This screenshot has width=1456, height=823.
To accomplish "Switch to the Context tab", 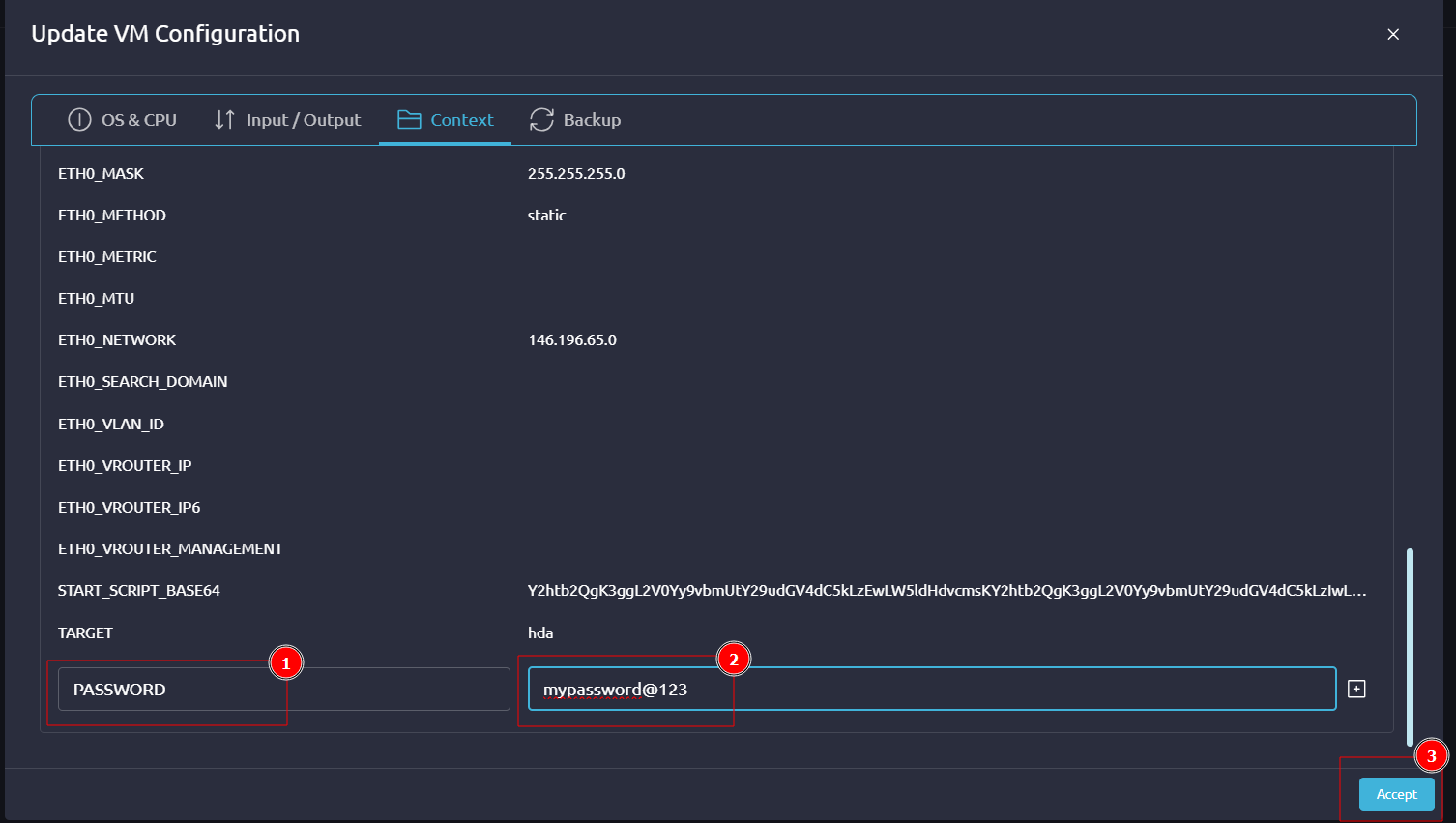I will (446, 120).
